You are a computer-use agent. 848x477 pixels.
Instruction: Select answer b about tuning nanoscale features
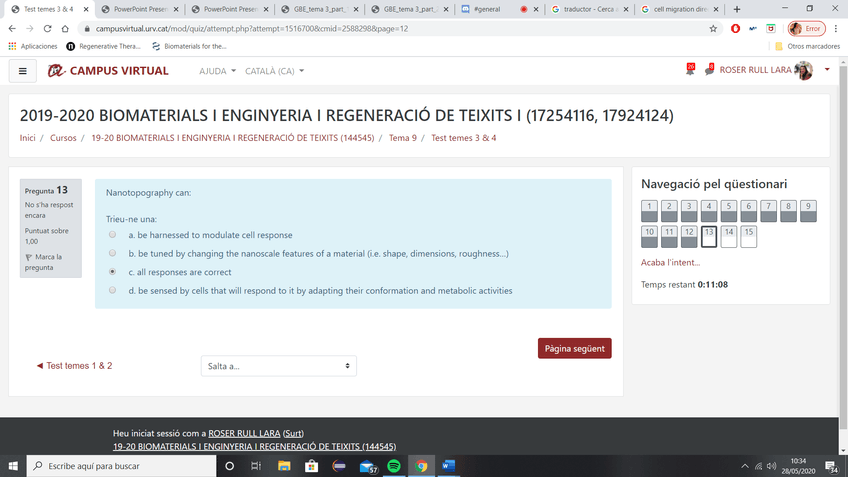(112, 254)
